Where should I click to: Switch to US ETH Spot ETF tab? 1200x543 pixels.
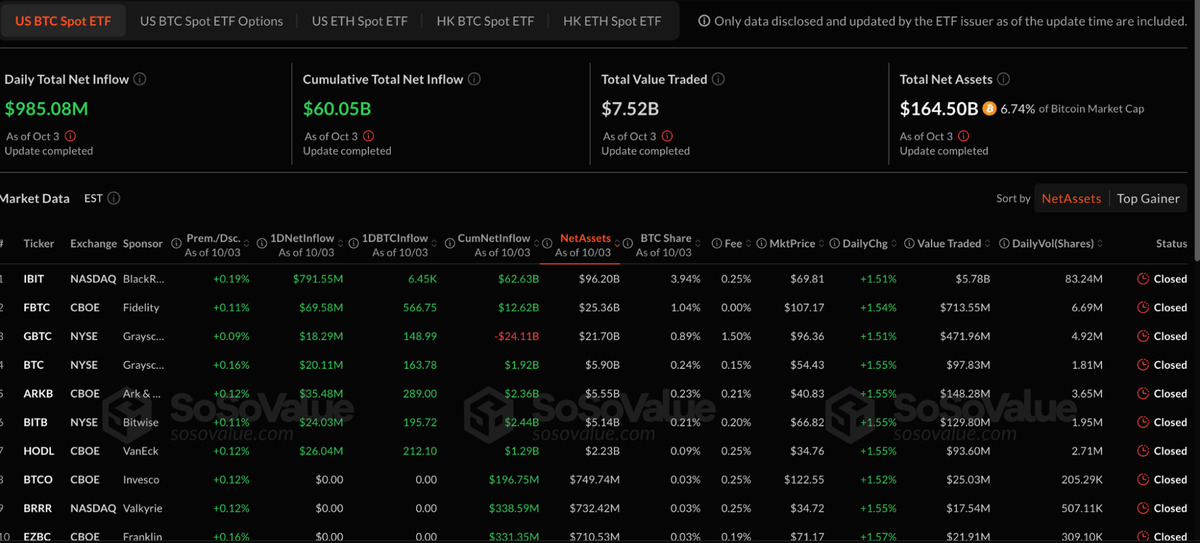coord(359,21)
